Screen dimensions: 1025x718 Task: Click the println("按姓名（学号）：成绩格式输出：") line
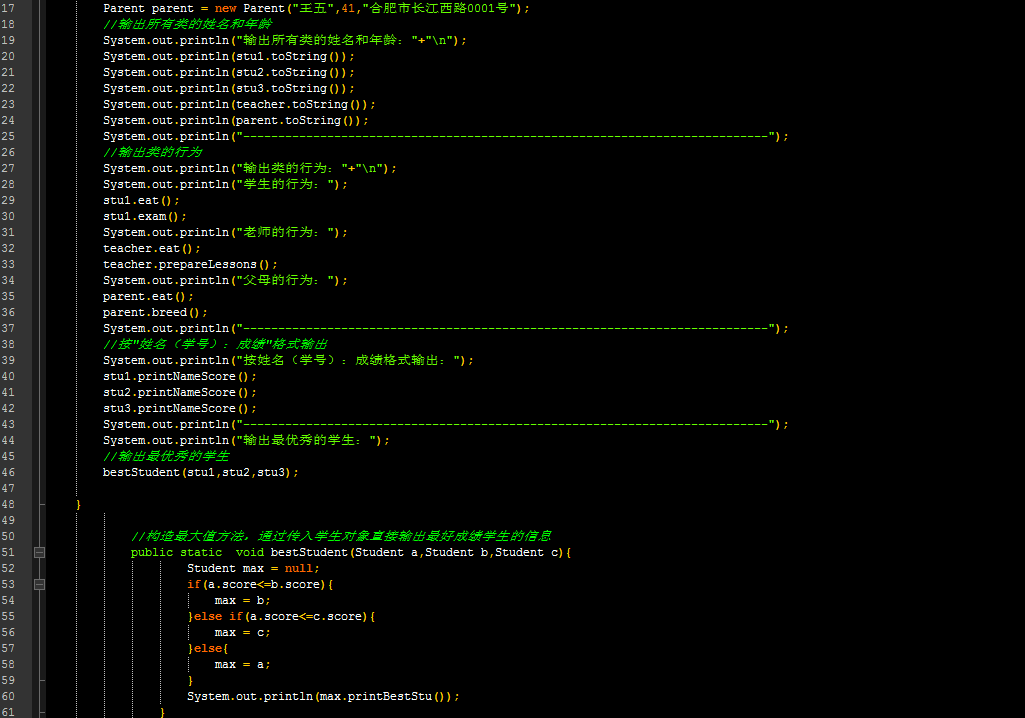click(x=288, y=360)
